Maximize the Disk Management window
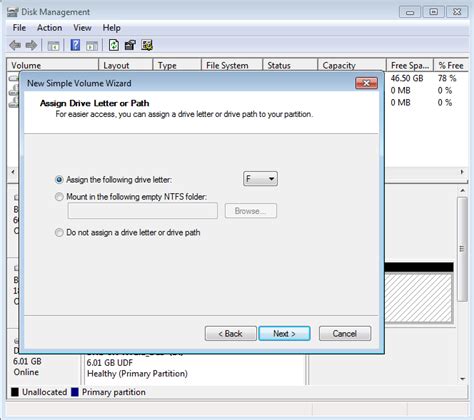The height and width of the screenshot is (420, 474). (x=433, y=12)
